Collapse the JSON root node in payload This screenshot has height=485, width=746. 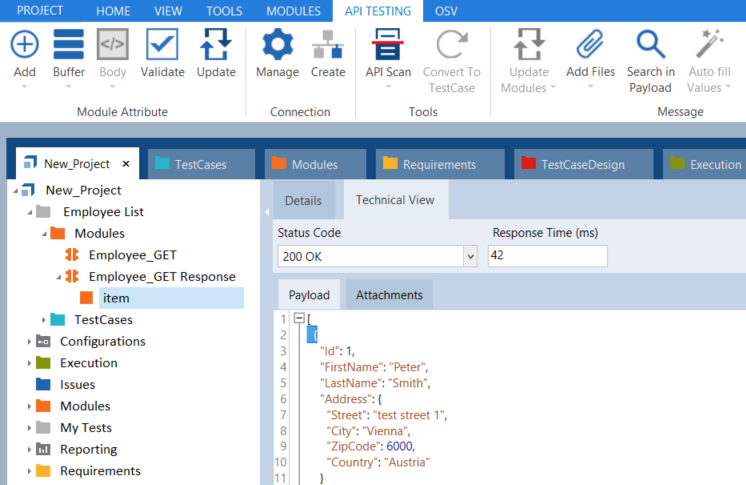coord(297,318)
